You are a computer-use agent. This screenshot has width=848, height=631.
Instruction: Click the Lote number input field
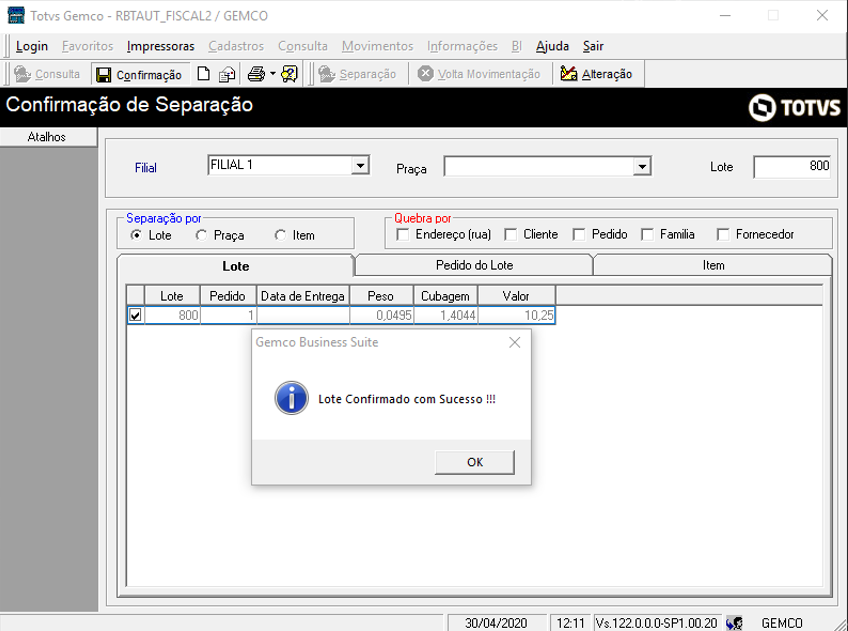pos(792,167)
